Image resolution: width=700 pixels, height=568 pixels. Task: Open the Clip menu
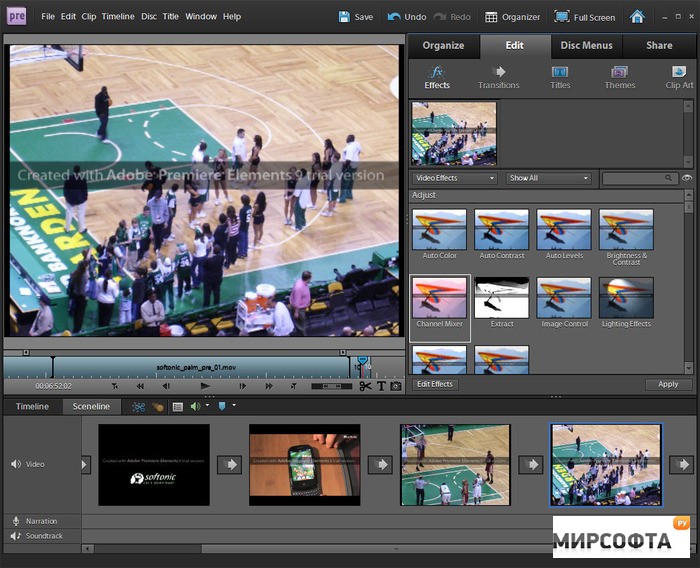(x=88, y=17)
